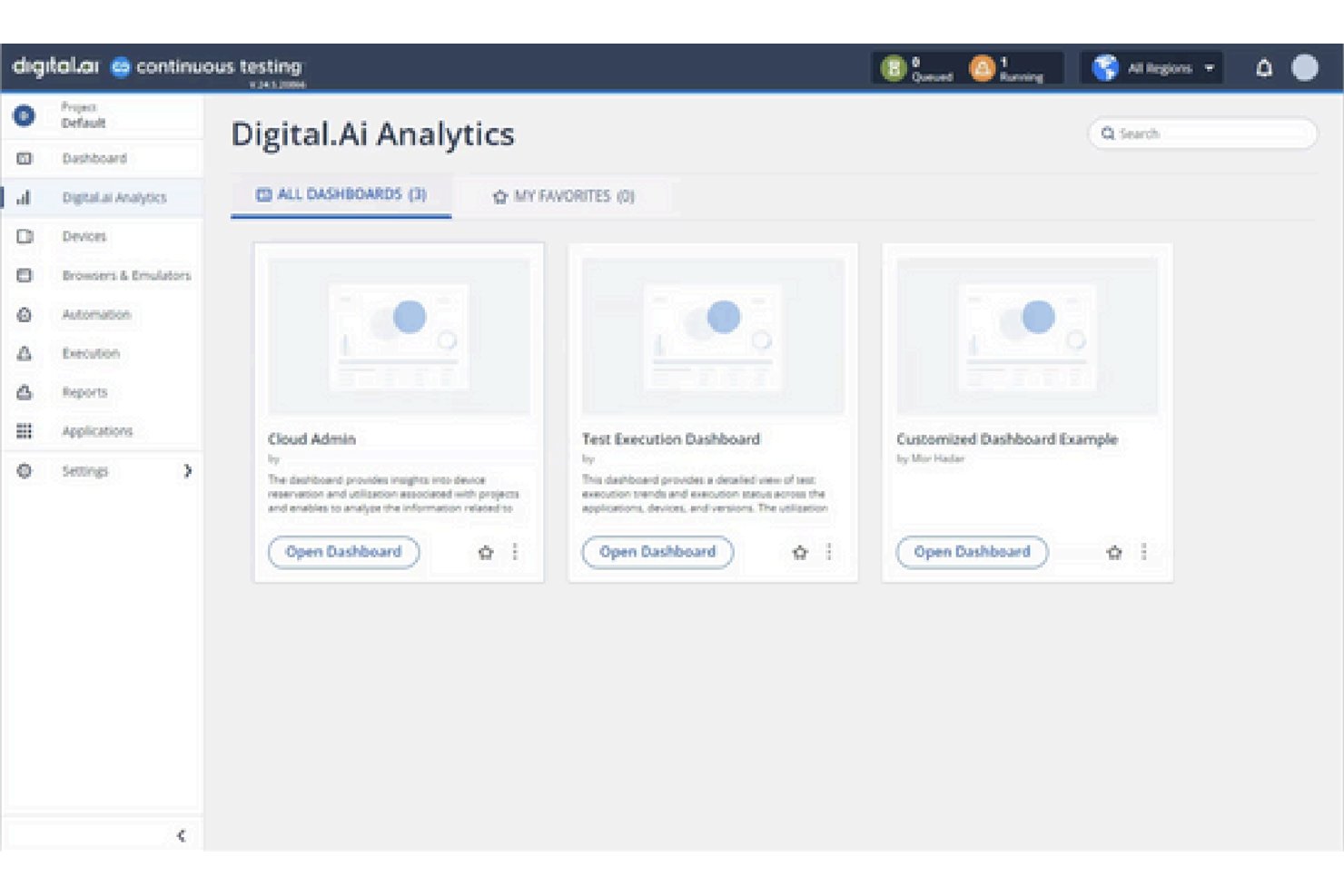Screen dimensions: 1344x896
Task: Open Dashboard button for Customized Dashboard Example
Action: tap(972, 552)
